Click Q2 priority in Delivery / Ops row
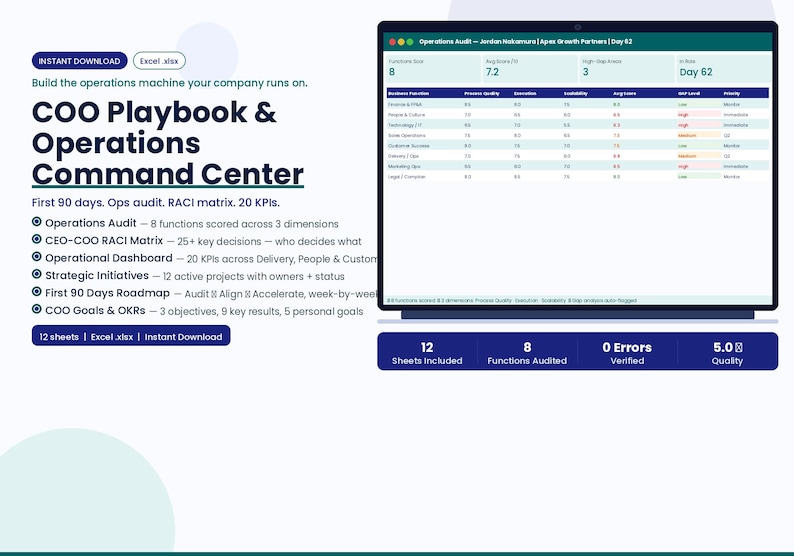 (x=727, y=156)
